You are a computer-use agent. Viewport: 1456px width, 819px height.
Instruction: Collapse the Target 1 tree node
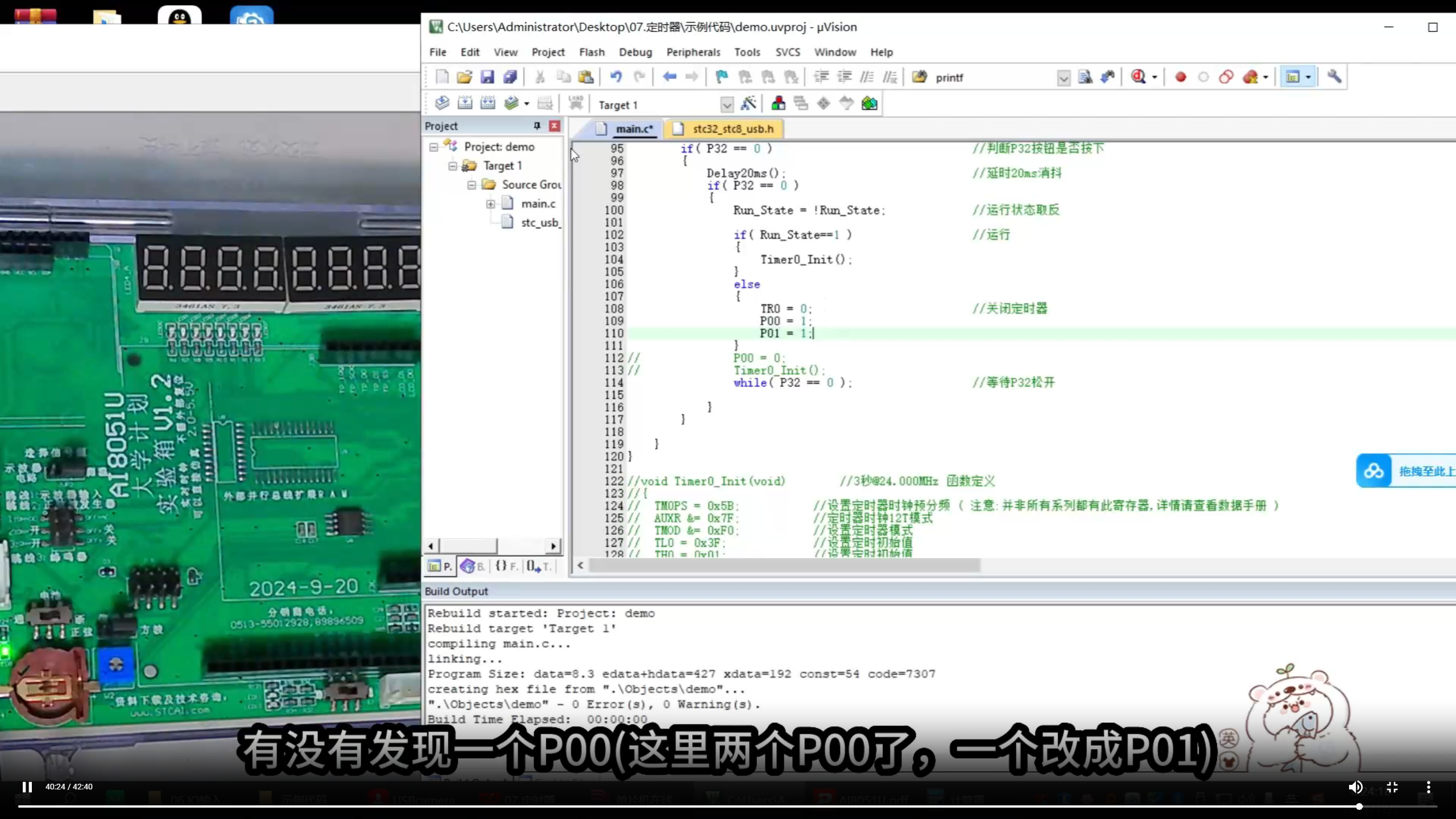[453, 166]
